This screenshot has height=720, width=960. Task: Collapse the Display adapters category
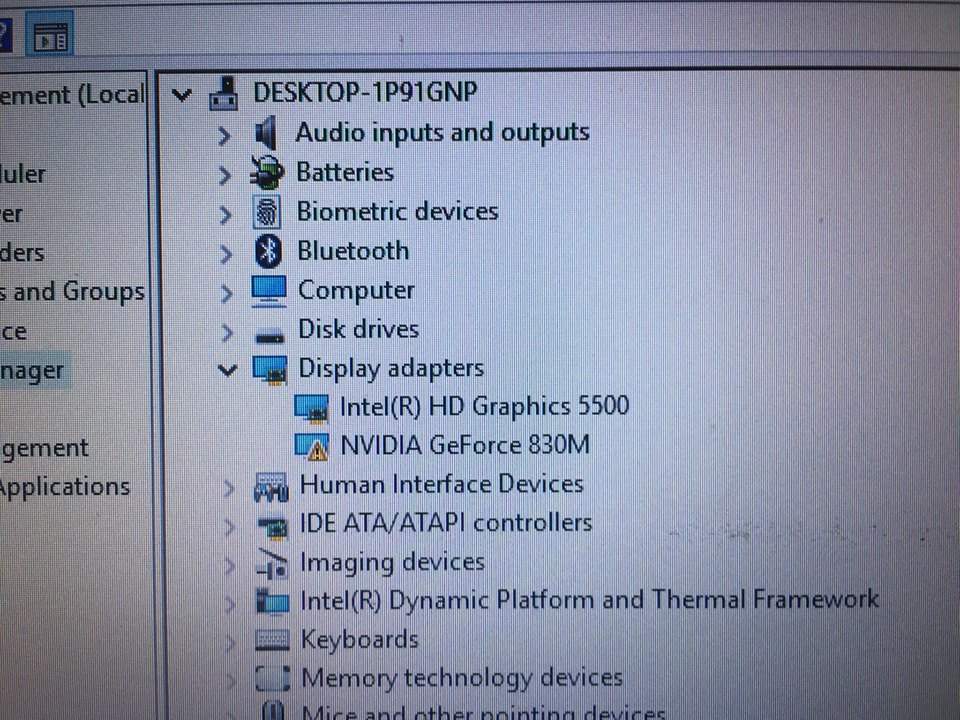pos(227,370)
